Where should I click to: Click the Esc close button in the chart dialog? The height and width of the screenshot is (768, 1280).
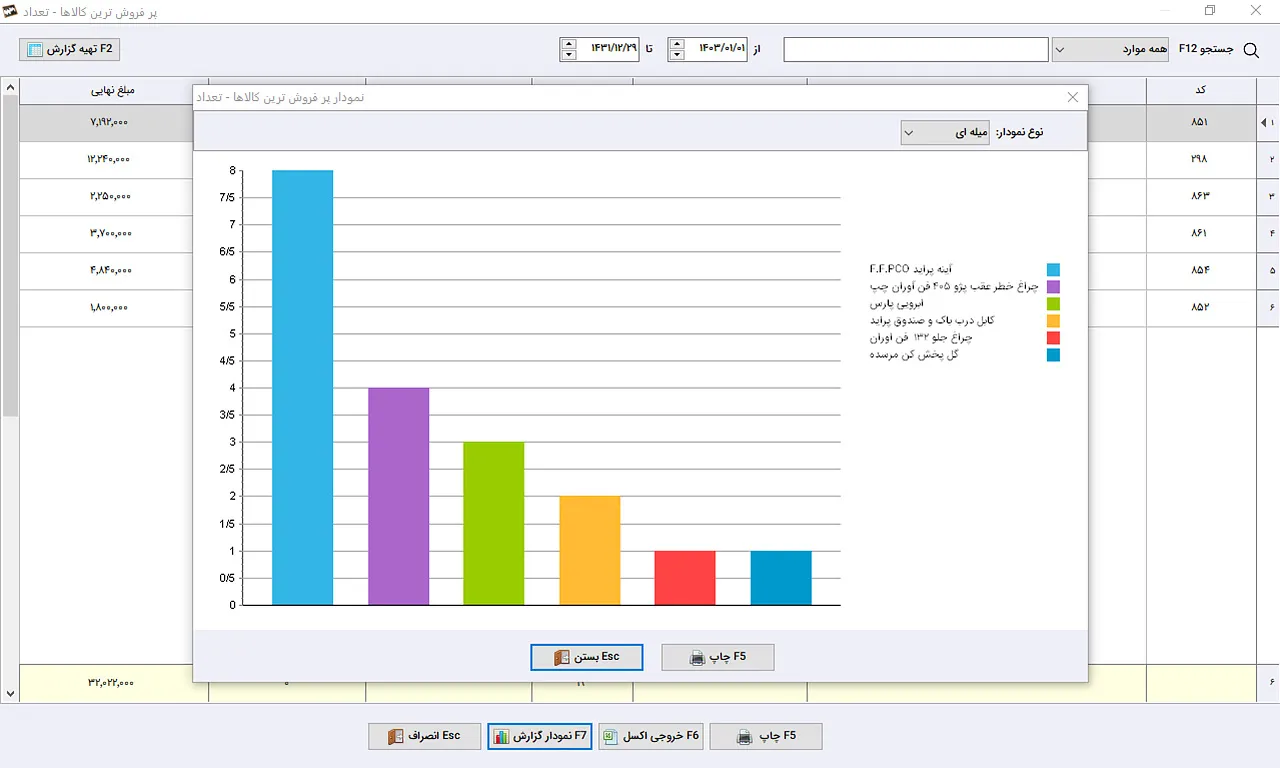(587, 657)
